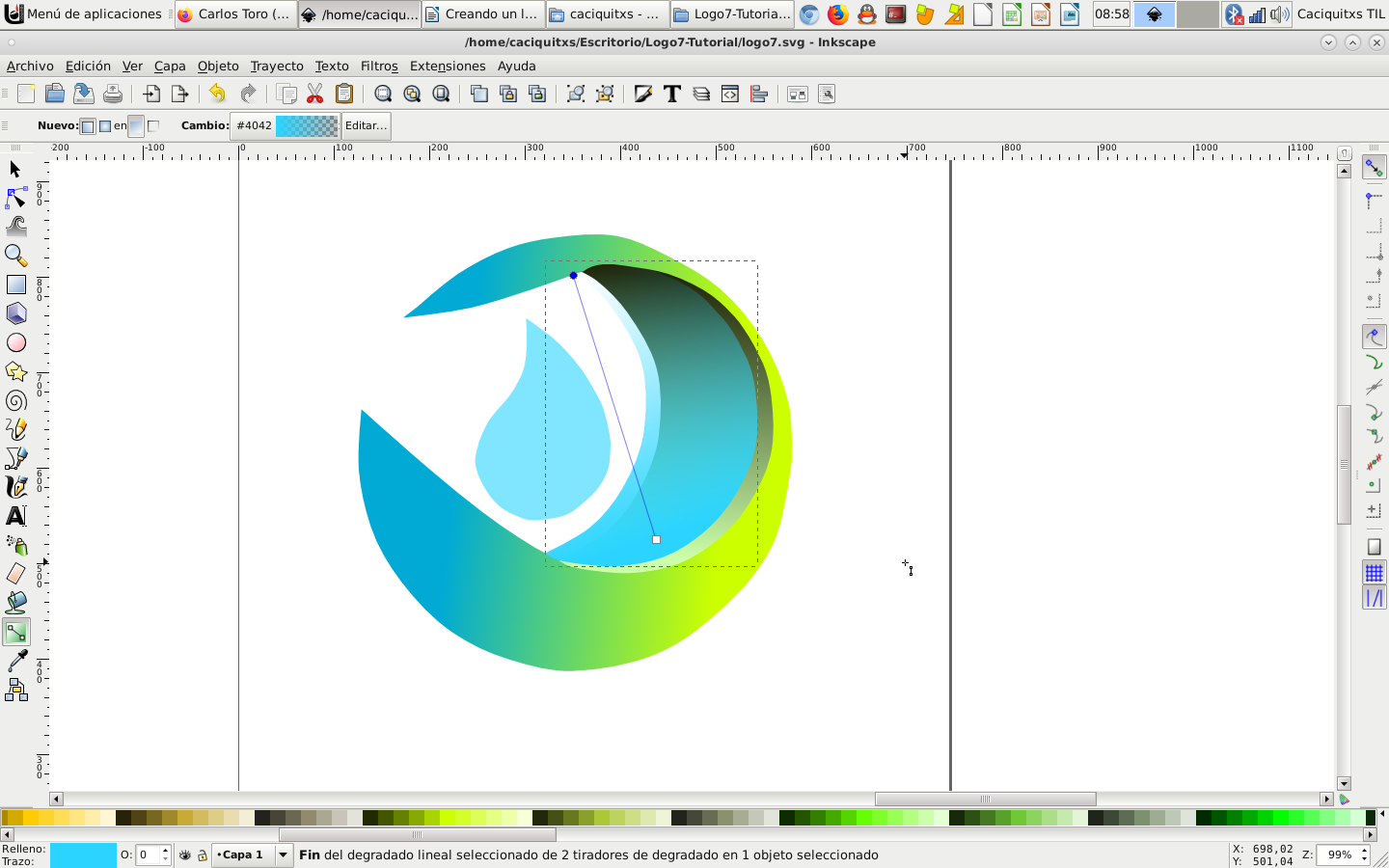
Task: Select the Gradient tool
Action: (x=15, y=632)
